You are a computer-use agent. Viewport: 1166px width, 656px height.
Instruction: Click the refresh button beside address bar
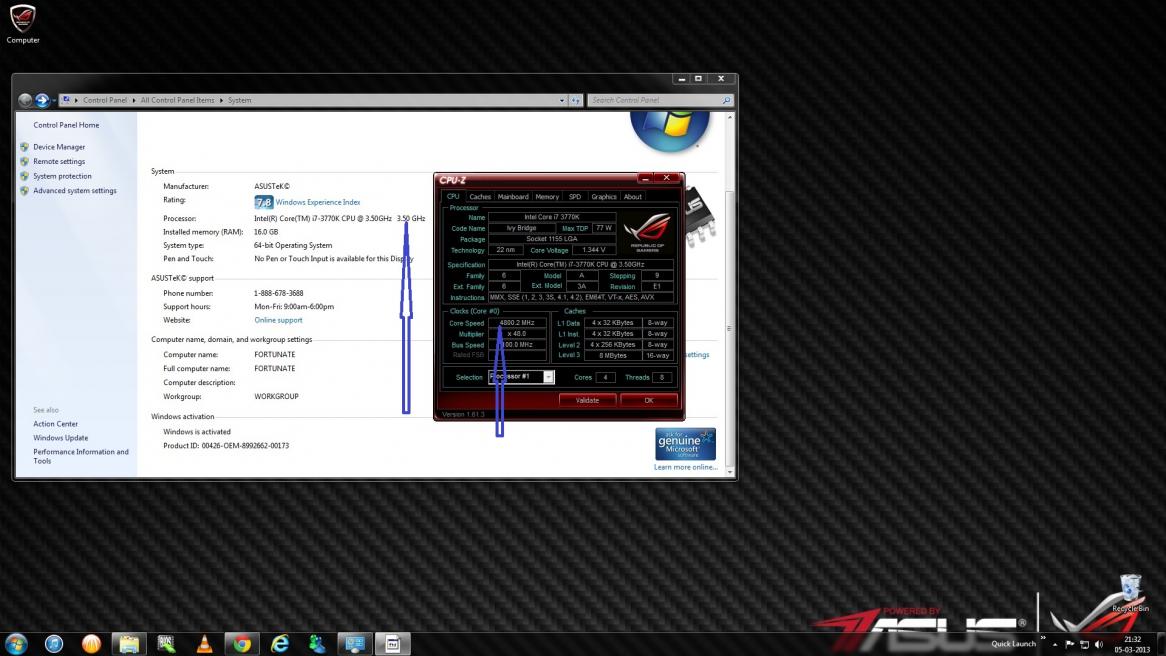[576, 100]
